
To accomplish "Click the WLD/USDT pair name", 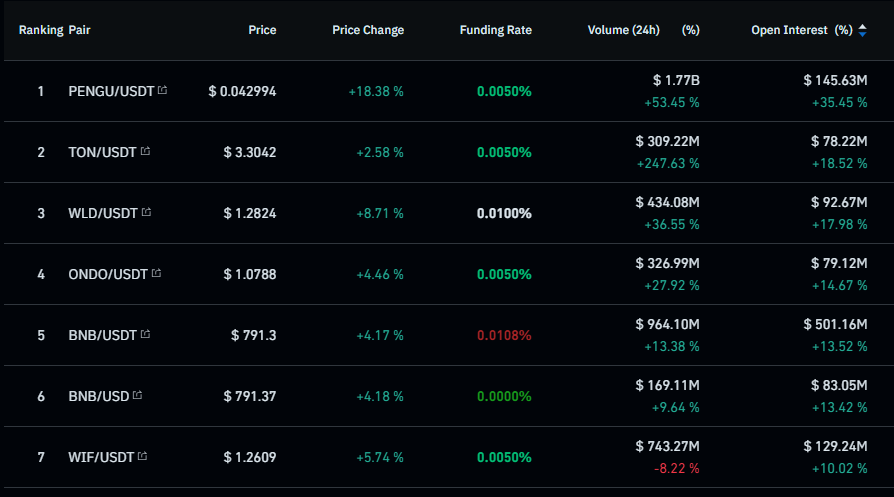I will point(103,213).
